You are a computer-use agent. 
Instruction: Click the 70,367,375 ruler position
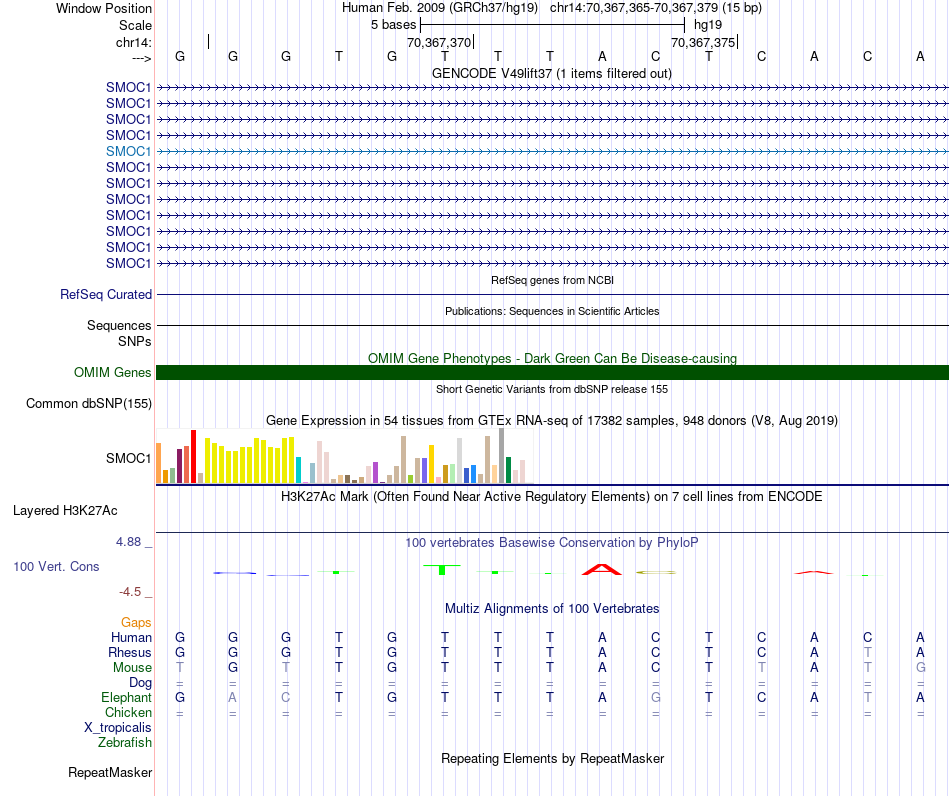703,42
